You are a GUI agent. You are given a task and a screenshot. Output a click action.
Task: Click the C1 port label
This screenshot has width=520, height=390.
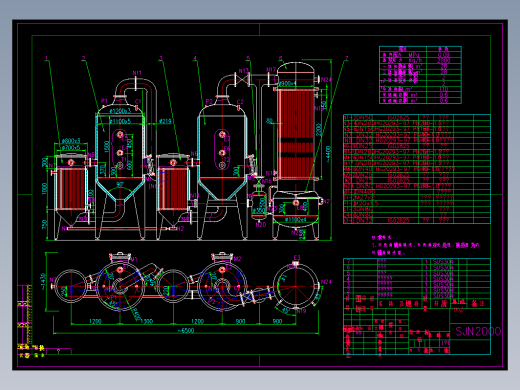coord(138,101)
